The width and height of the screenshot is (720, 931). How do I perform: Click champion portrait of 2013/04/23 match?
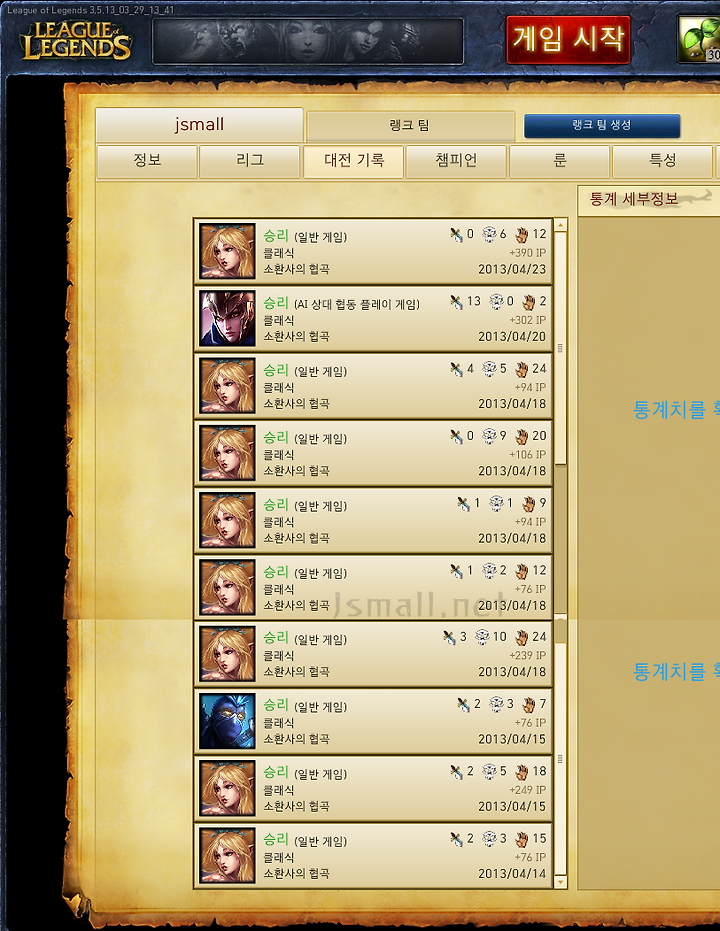tap(227, 251)
